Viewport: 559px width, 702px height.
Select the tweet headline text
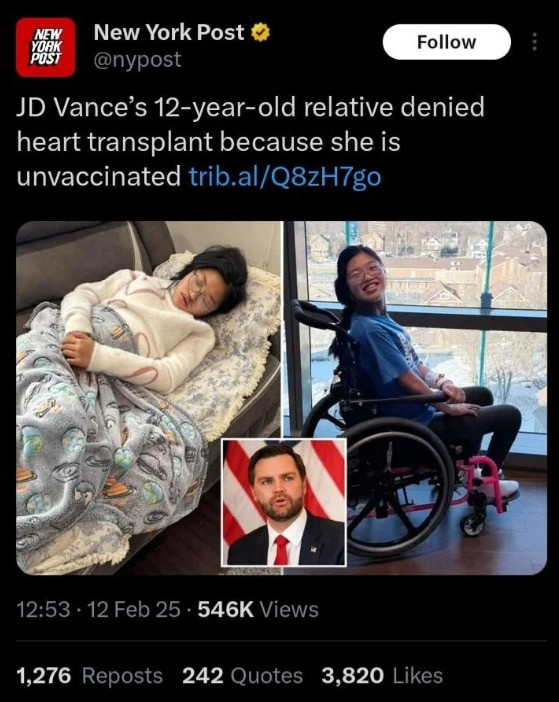pos(251,142)
